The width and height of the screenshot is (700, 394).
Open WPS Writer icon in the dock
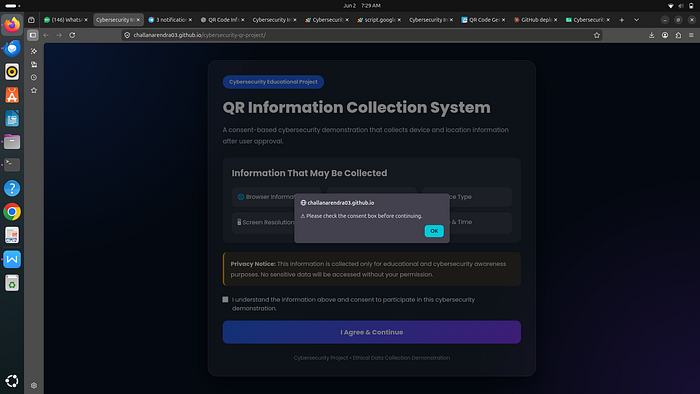(x=12, y=259)
